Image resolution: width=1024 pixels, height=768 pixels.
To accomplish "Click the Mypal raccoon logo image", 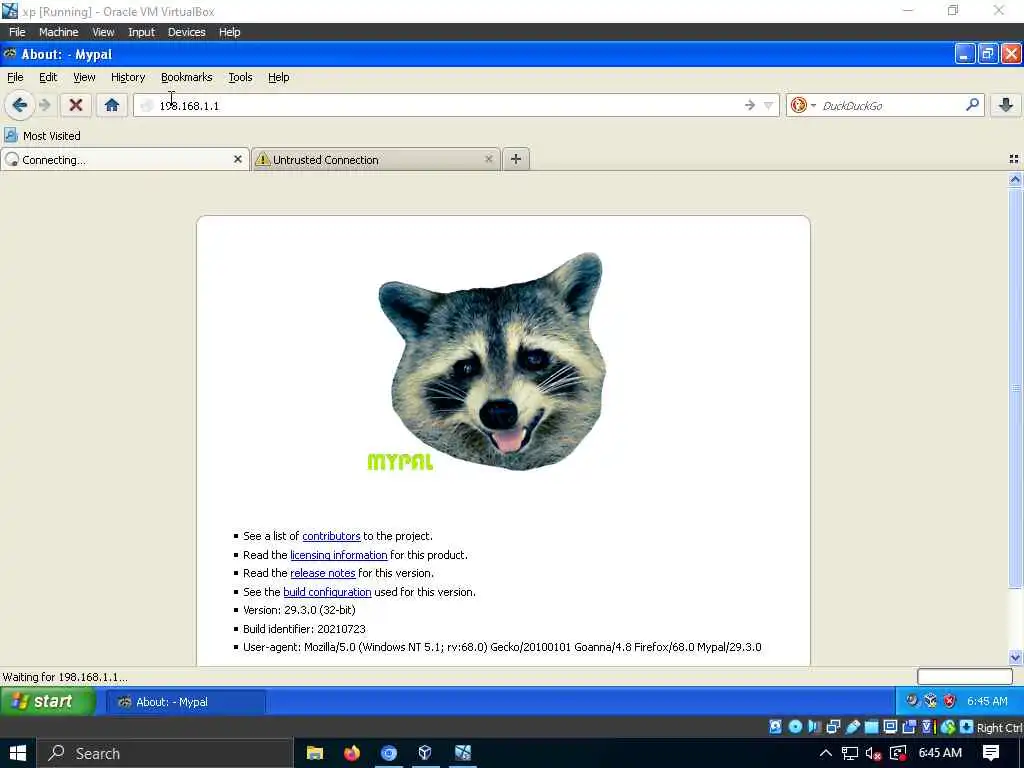I will pos(492,361).
